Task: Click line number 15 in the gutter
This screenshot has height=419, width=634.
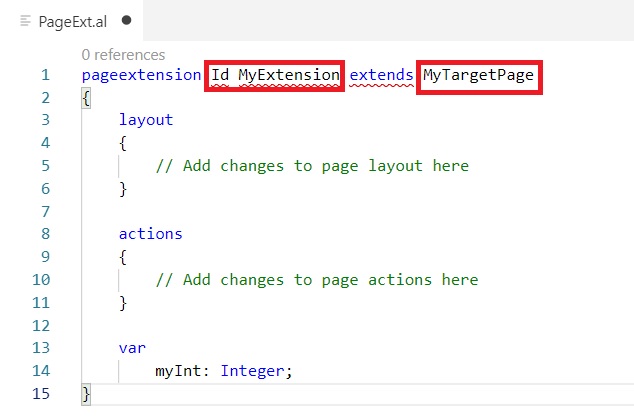Action: point(41,394)
